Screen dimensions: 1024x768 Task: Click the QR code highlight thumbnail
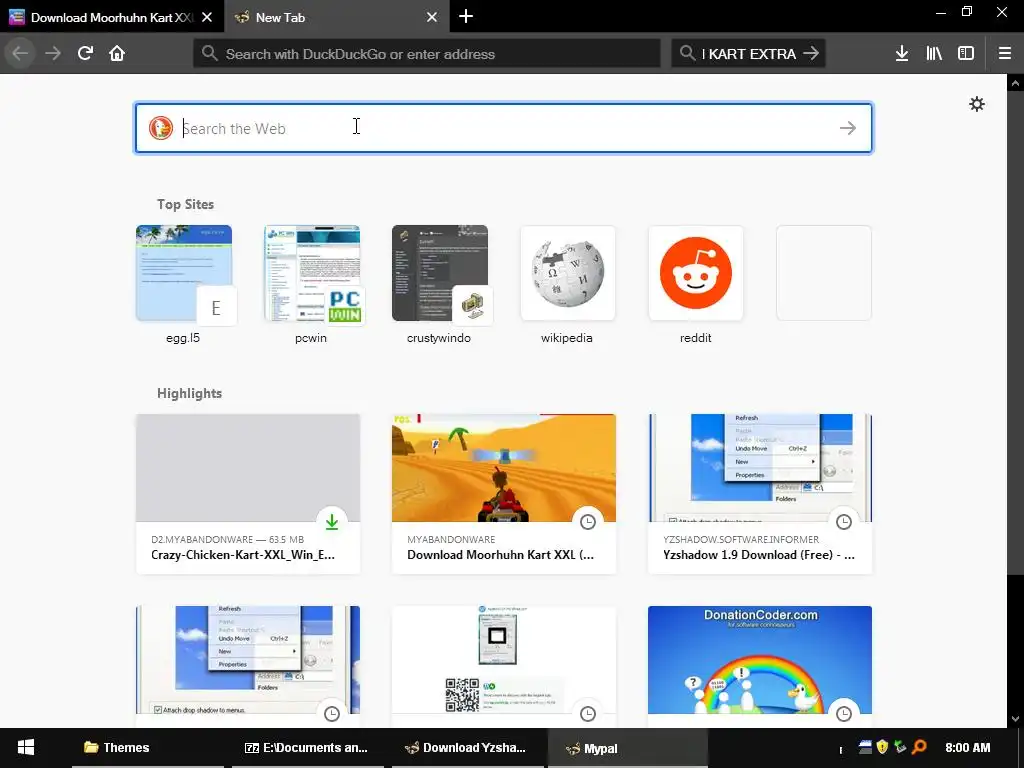pyautogui.click(x=504, y=660)
